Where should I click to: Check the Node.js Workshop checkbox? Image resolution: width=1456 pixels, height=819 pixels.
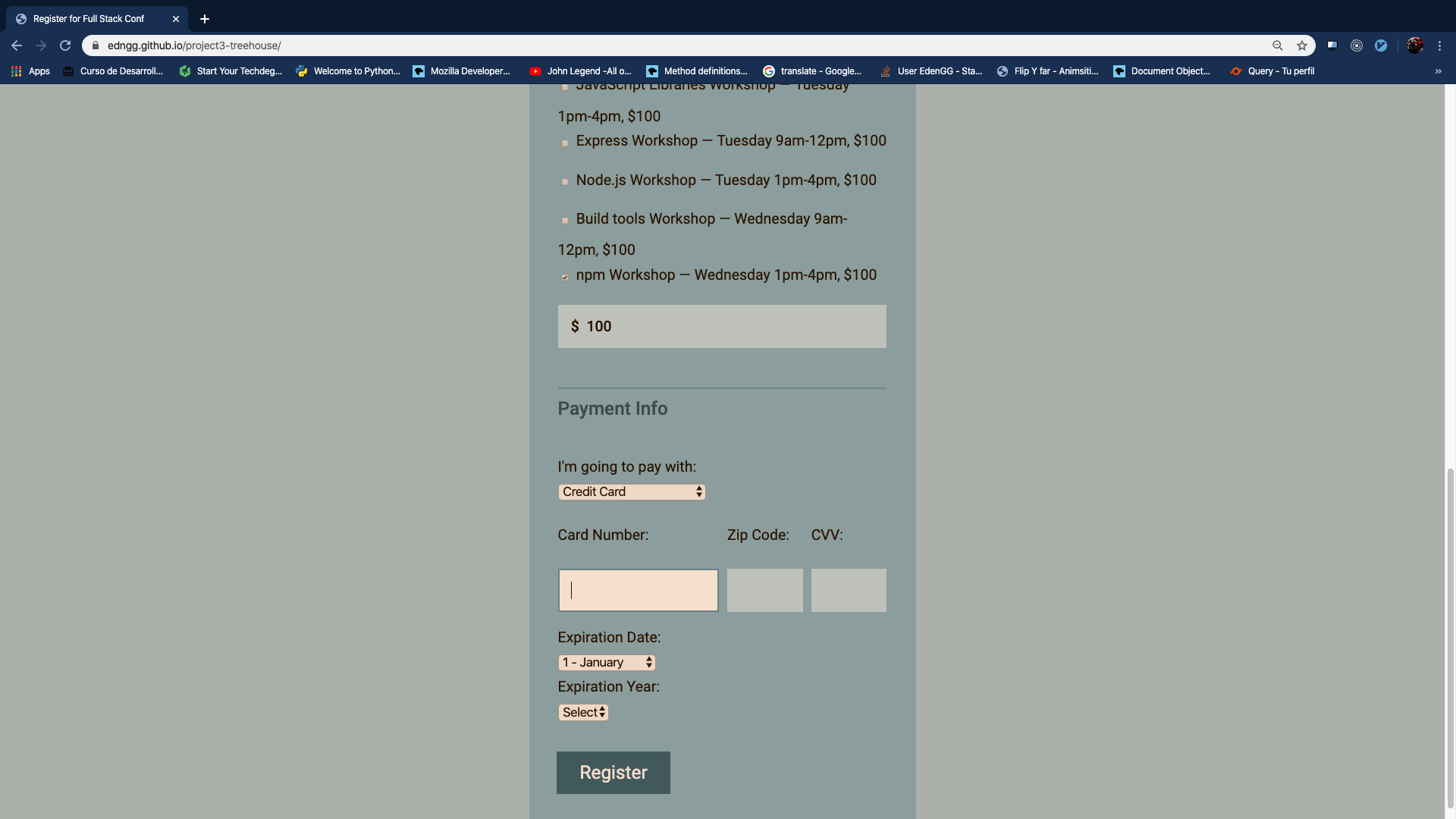click(x=565, y=182)
